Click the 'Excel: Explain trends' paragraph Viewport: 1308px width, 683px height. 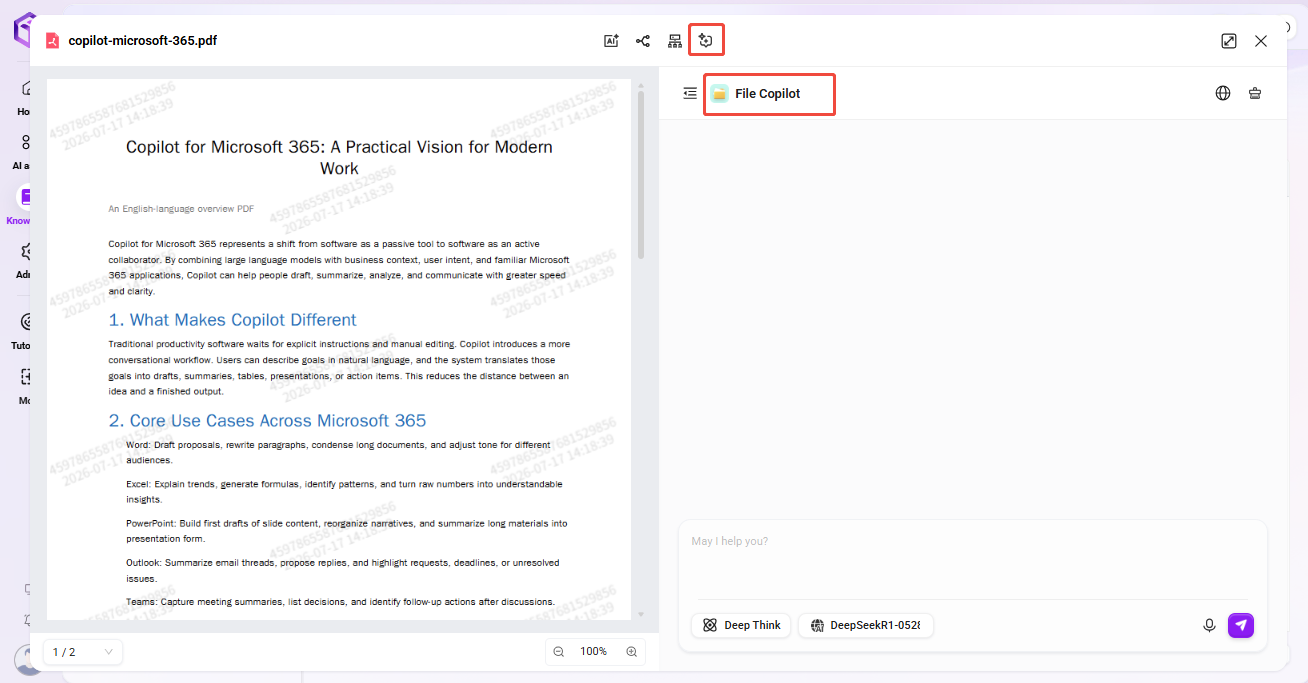344,491
